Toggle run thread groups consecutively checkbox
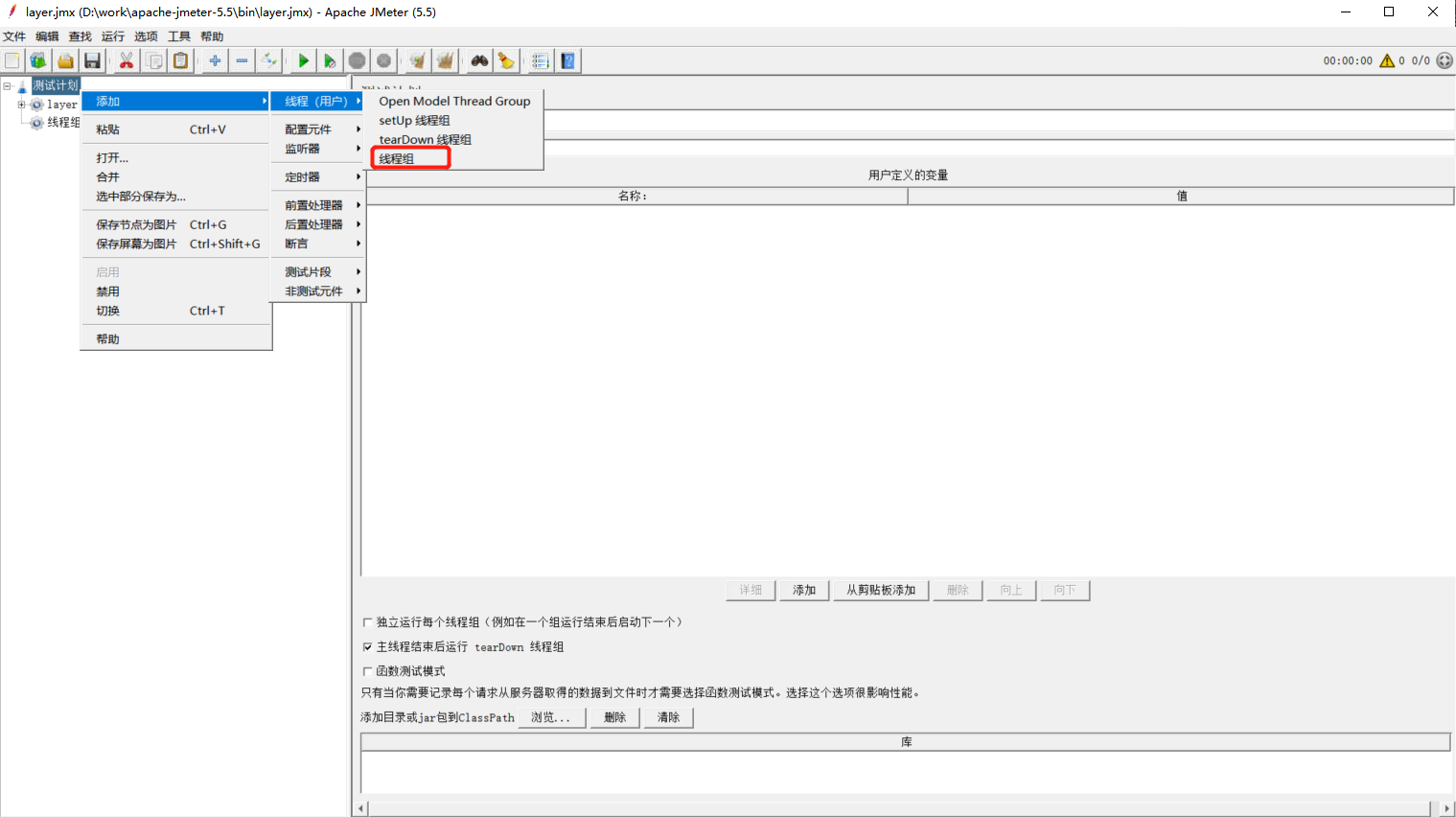 click(367, 622)
